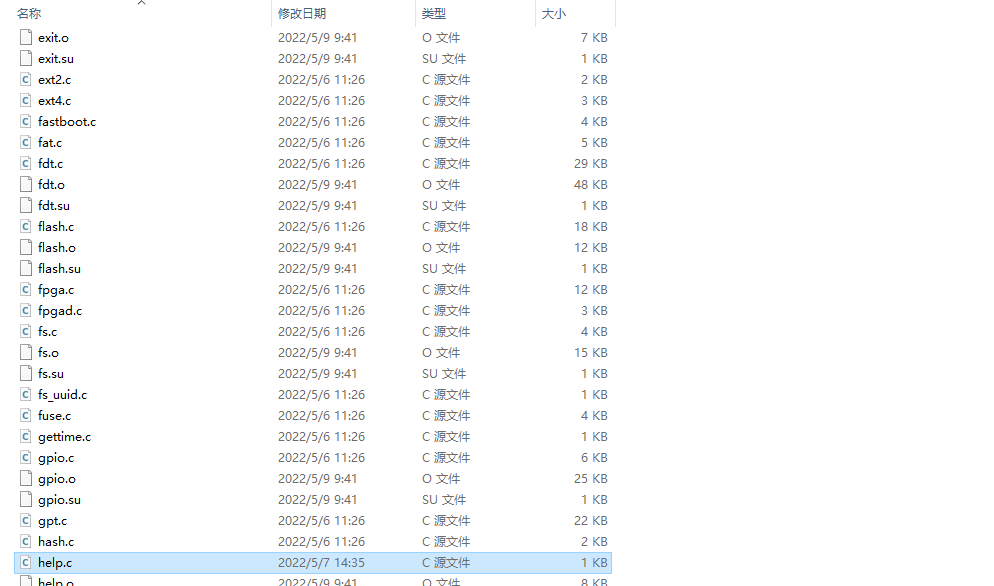Screen dimensions: 994x586
Task: Click the gpio.o file icon
Action: click(25, 478)
